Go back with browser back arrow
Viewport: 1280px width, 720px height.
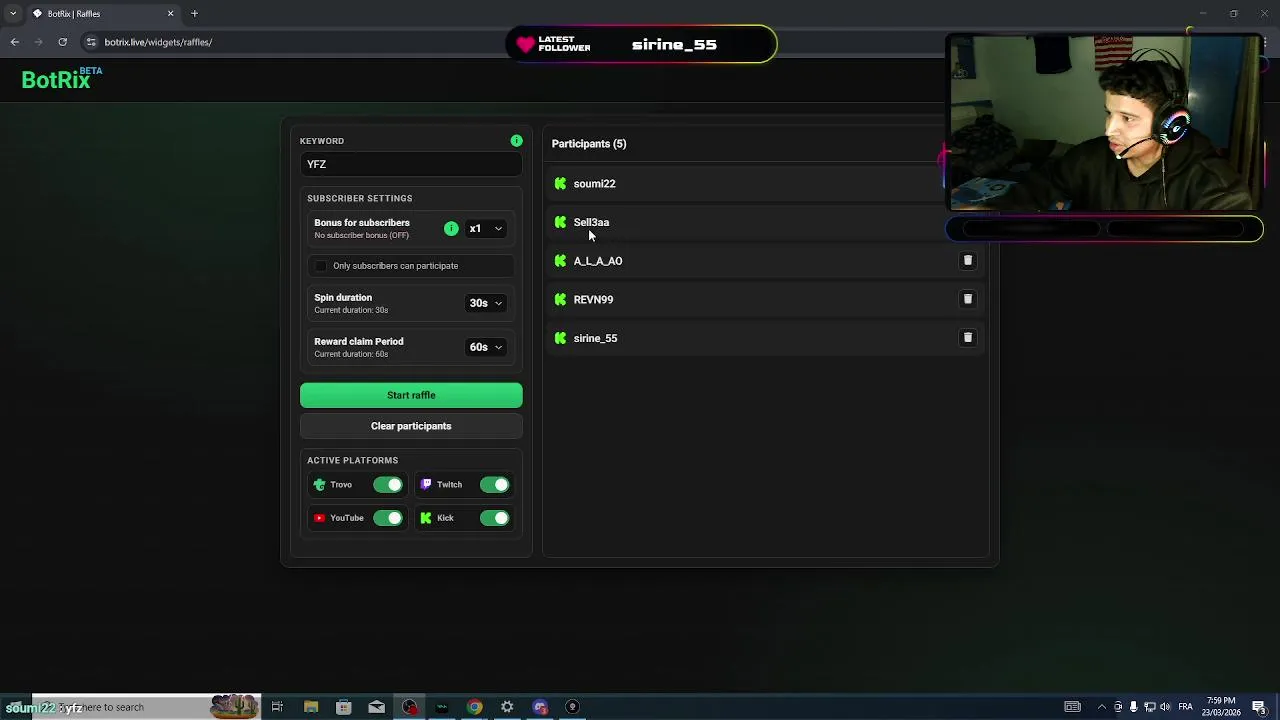point(15,42)
